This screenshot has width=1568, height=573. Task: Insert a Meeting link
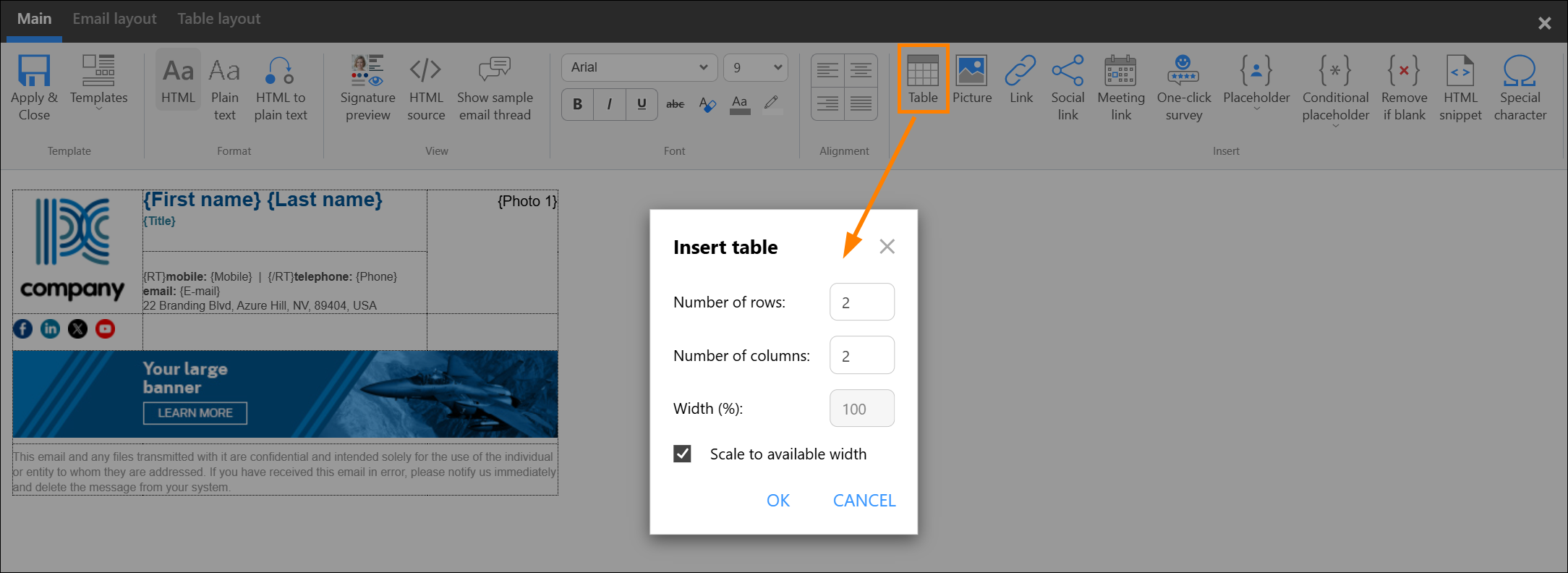[x=1121, y=88]
